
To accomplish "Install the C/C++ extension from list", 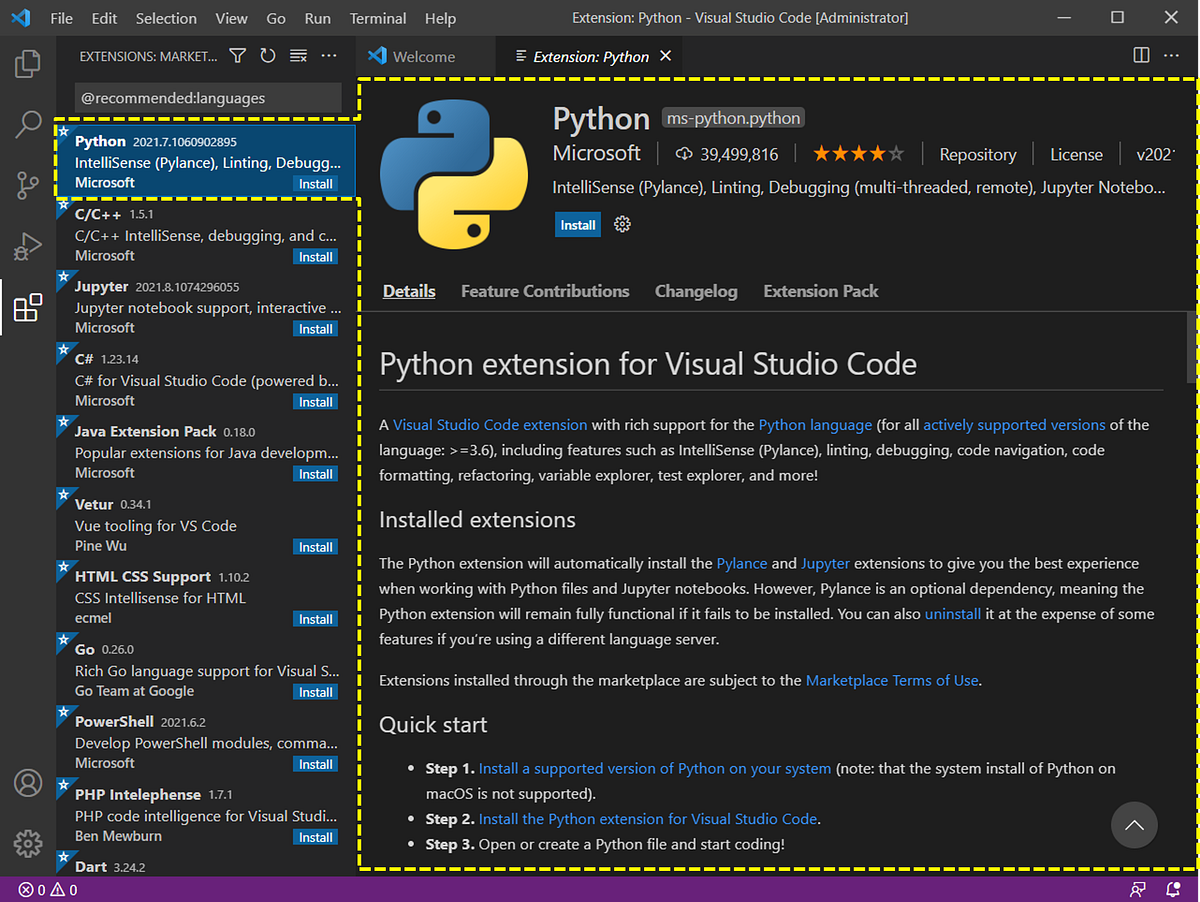I will coord(316,257).
